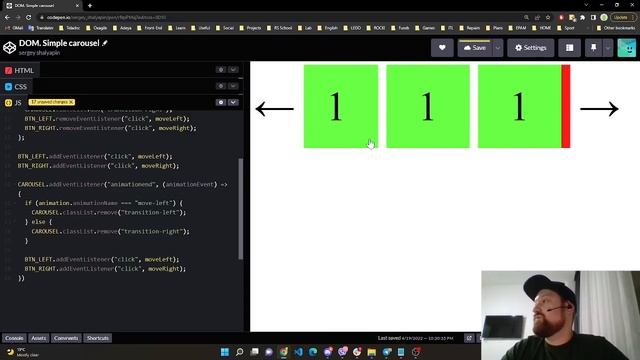The image size is (640, 360).
Task: Open the Projects bookmarks folder
Action: pos(251,28)
